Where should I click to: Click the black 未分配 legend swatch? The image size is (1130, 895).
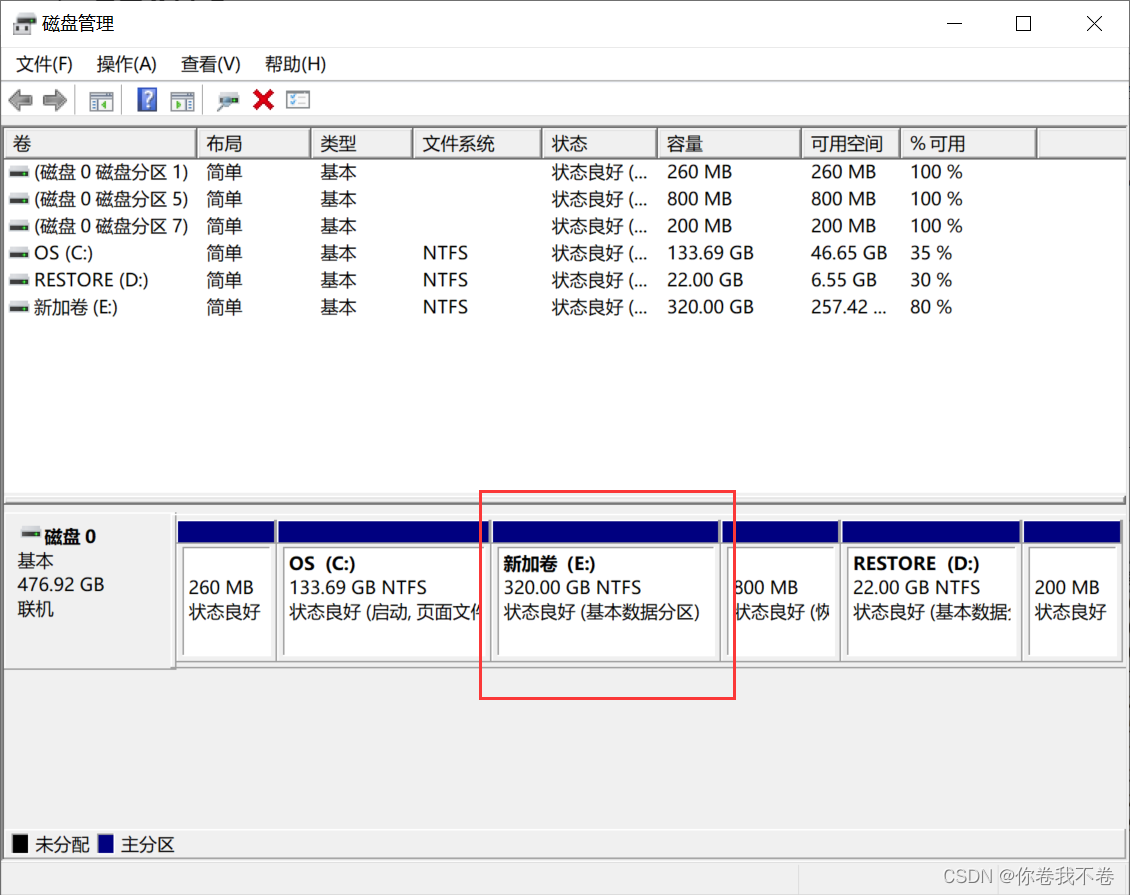[20, 844]
